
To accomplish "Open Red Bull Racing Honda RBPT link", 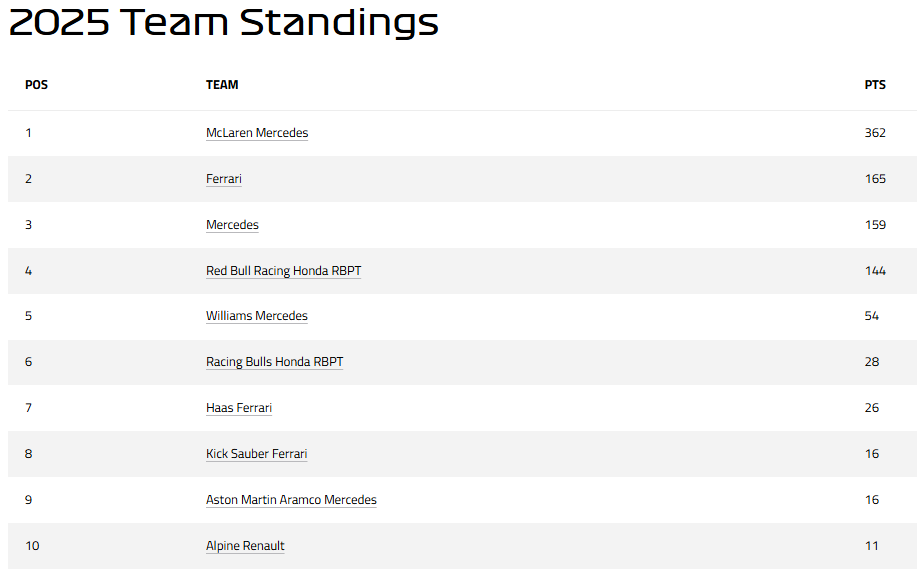I will coord(284,271).
